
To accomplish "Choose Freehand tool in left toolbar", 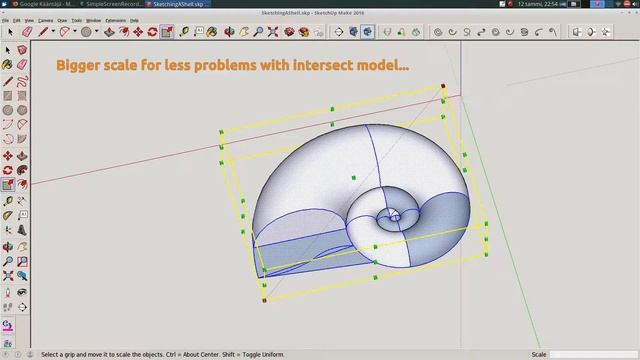I will [x=22, y=81].
